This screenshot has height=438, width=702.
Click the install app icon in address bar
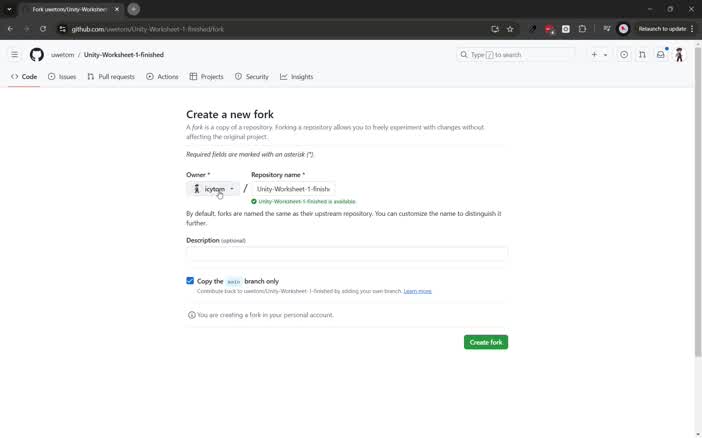tap(495, 29)
